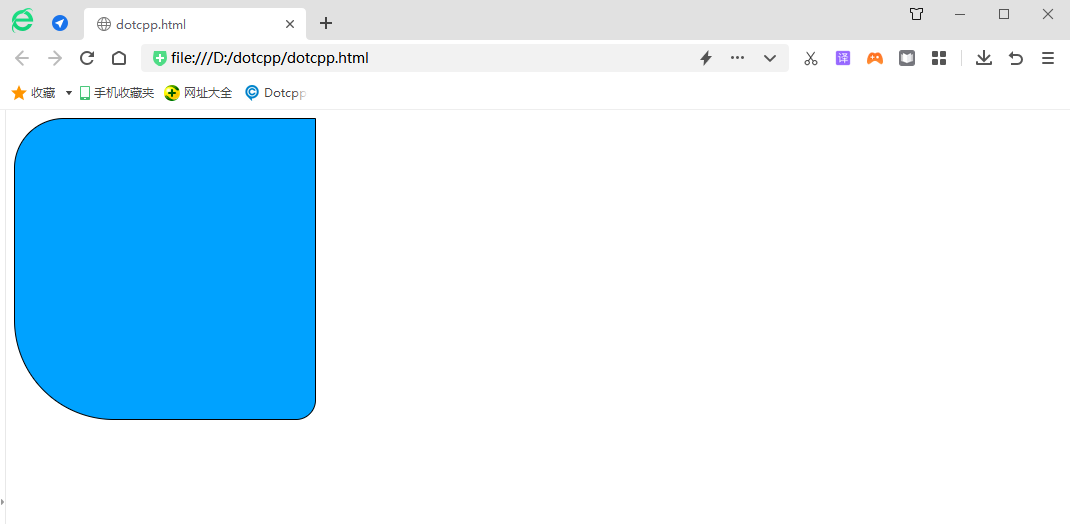This screenshot has height=524, width=1070.
Task: Click the lightning bolt speed mode icon
Action: 705,58
